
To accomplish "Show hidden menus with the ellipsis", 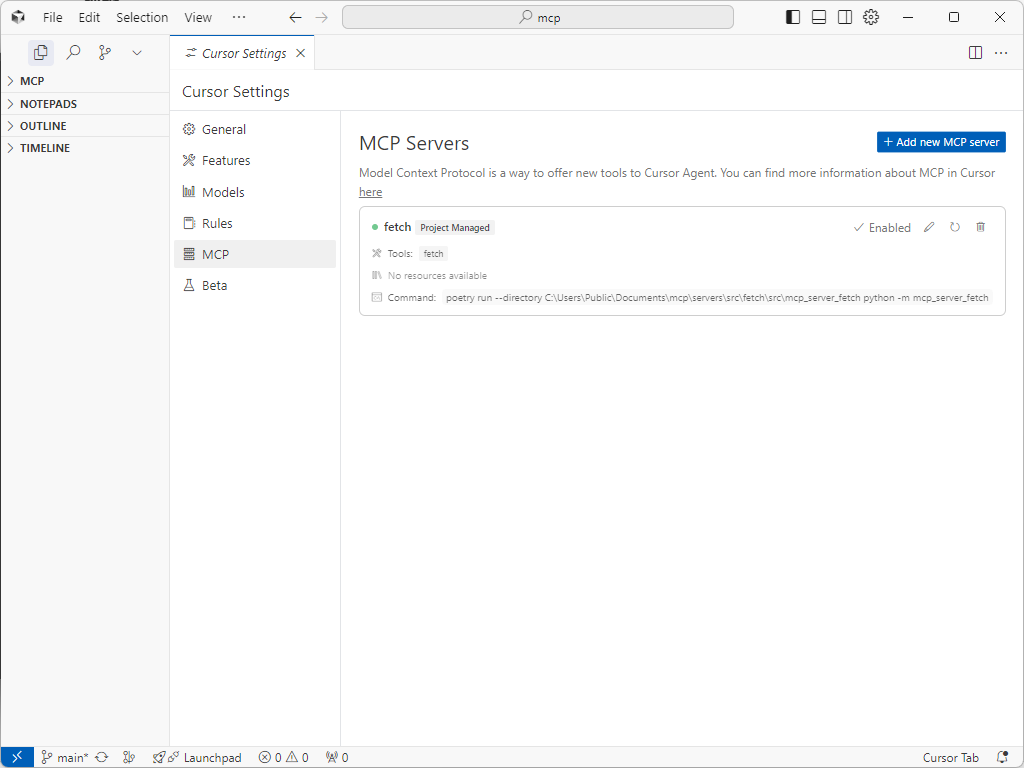I will click(239, 18).
